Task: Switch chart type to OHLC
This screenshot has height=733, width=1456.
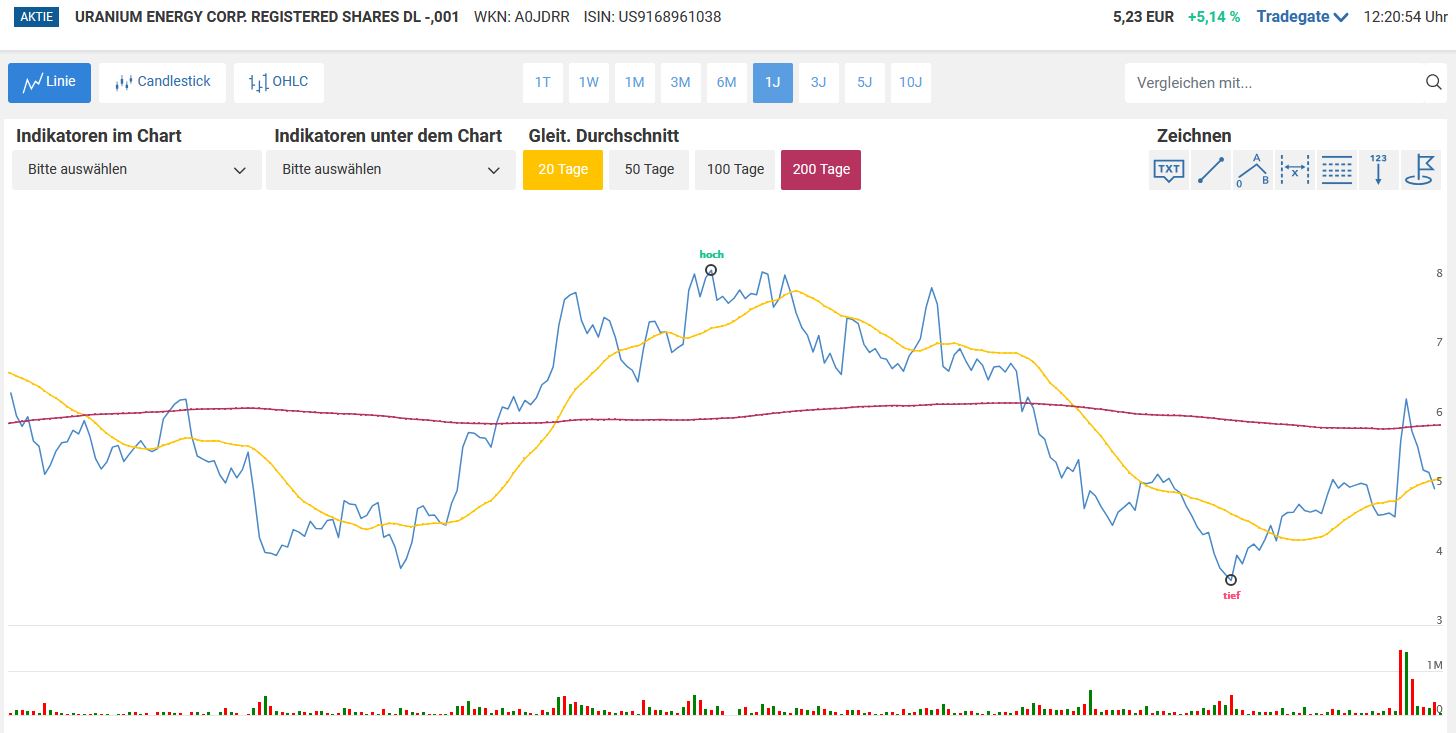Action: coord(279,83)
